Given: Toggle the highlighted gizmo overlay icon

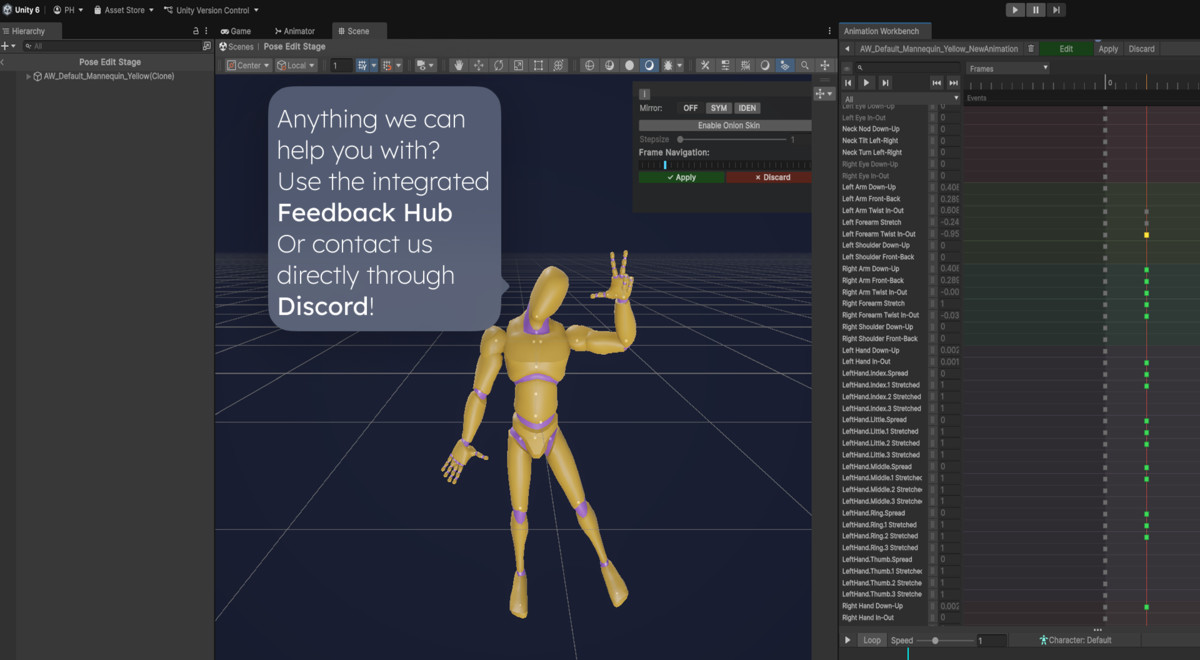Looking at the screenshot, I should point(785,65).
